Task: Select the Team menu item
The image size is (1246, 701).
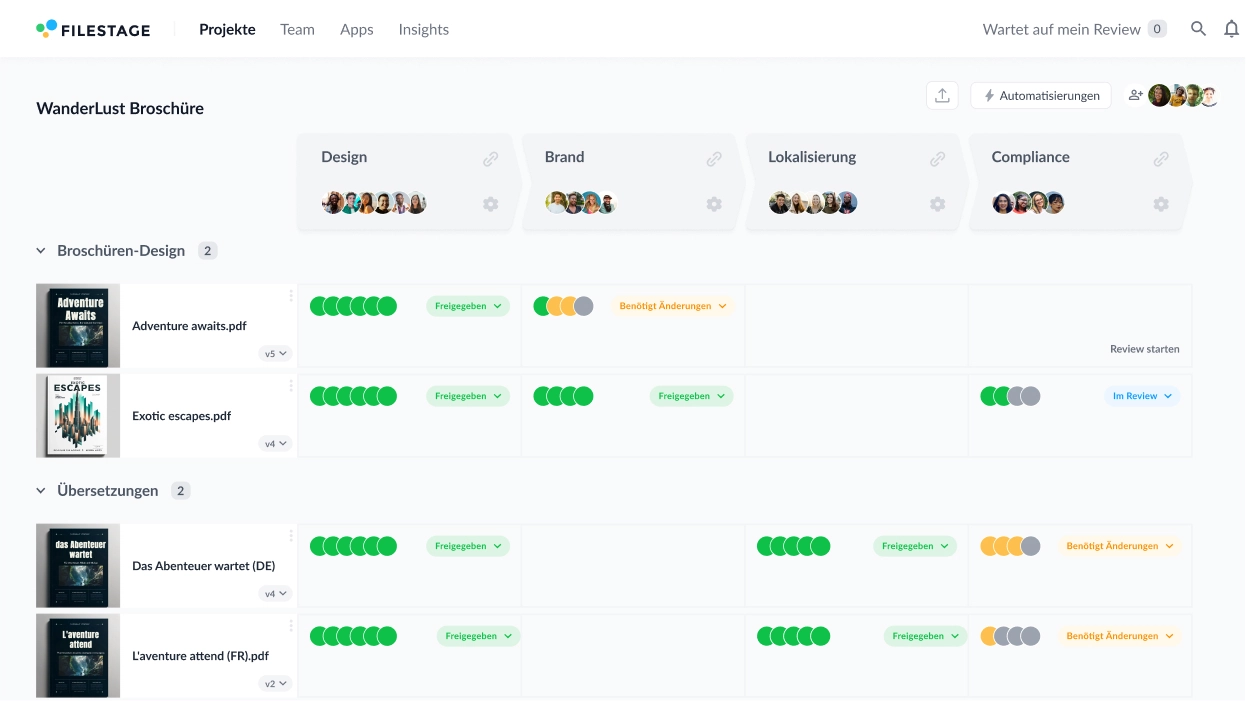Action: (297, 29)
